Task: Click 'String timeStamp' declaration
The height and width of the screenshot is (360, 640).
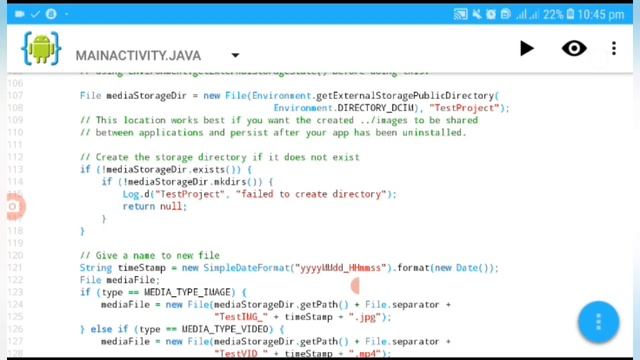Action: [x=123, y=268]
